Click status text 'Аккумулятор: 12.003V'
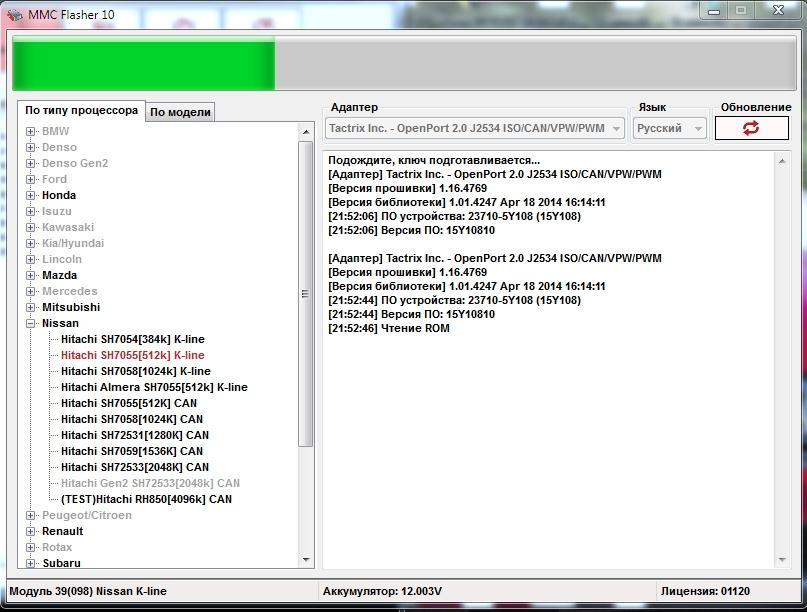 pyautogui.click(x=382, y=591)
